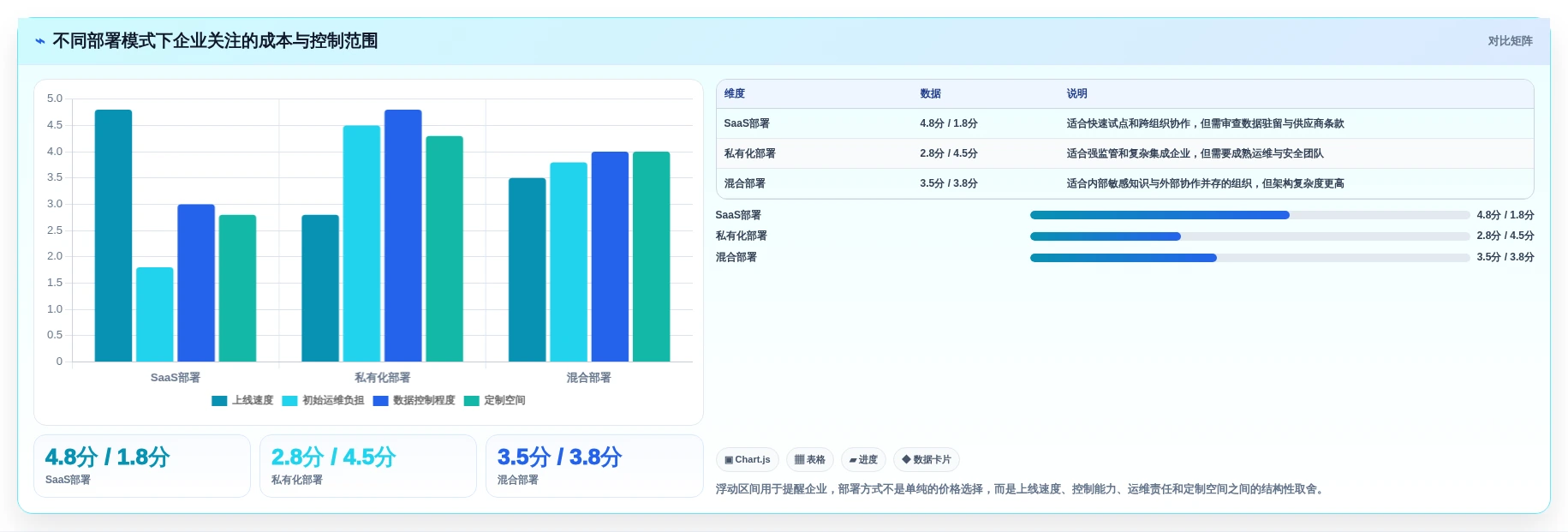The image size is (1568, 532).
Task: Toggle the 初始运维负担 legend entry
Action: pyautogui.click(x=323, y=400)
